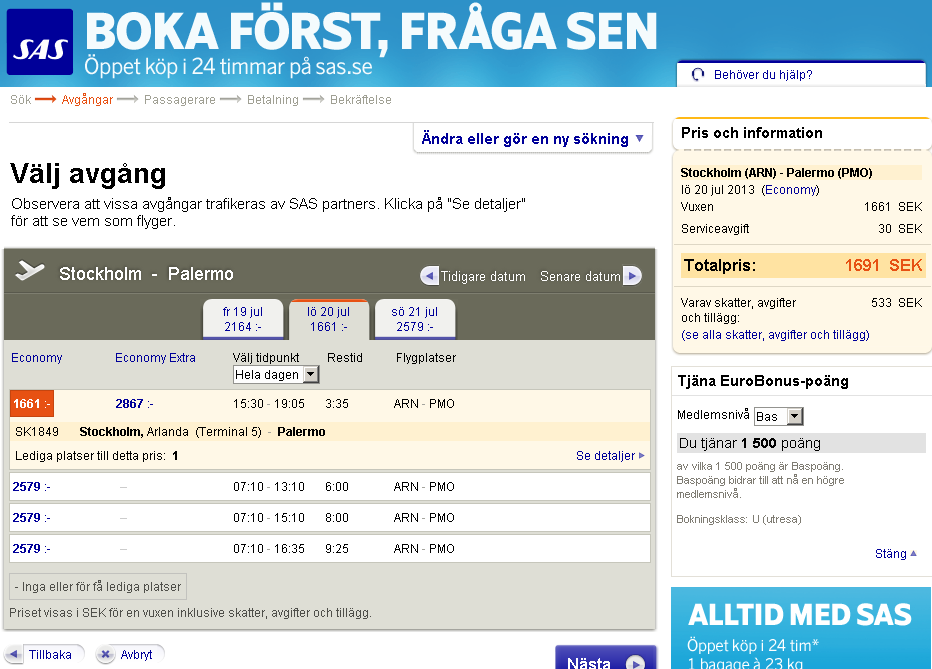Click the Tjäna EuroBonus-poäng heading
The image size is (932, 669).
click(763, 381)
